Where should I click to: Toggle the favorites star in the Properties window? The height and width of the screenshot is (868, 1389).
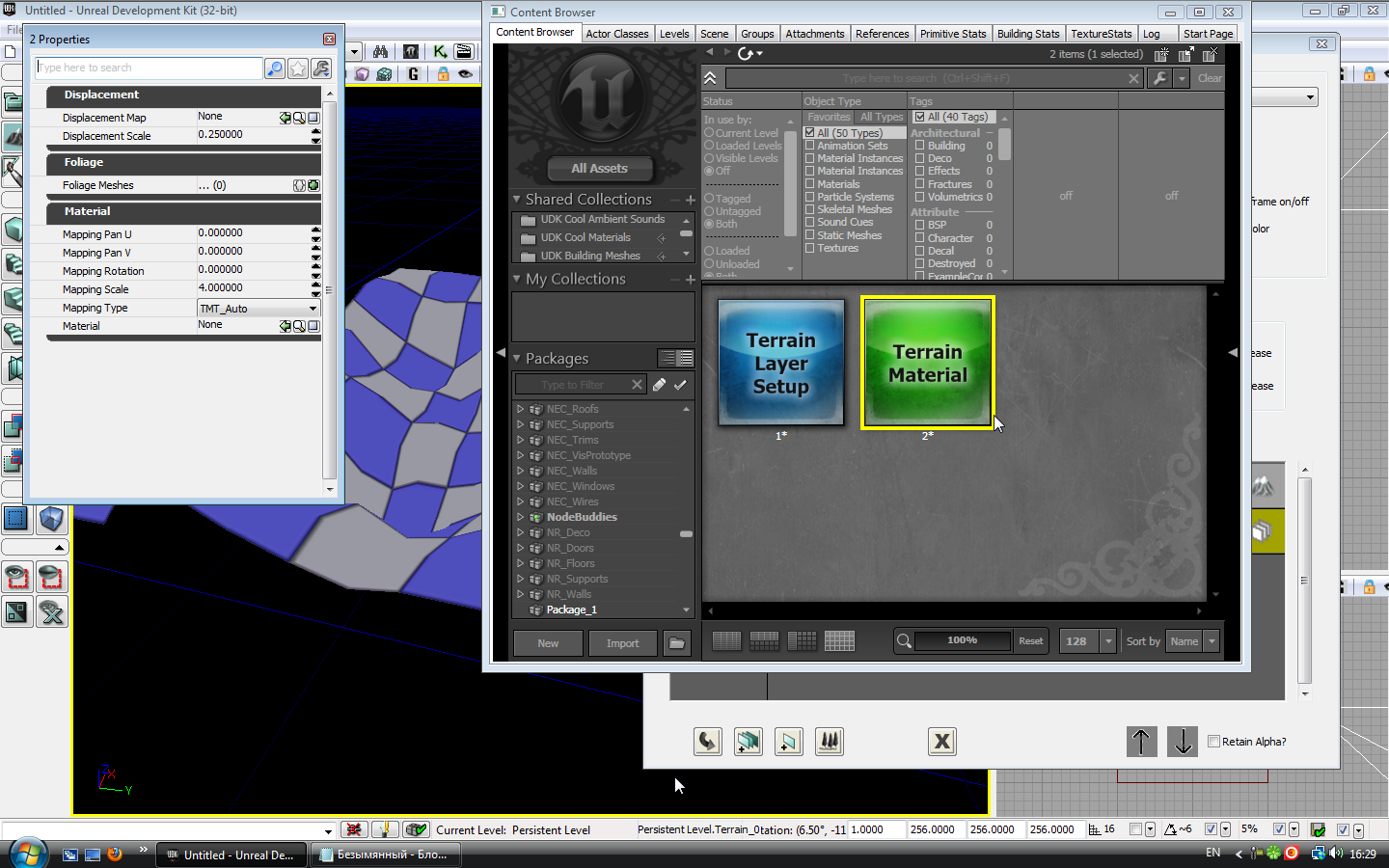[298, 68]
